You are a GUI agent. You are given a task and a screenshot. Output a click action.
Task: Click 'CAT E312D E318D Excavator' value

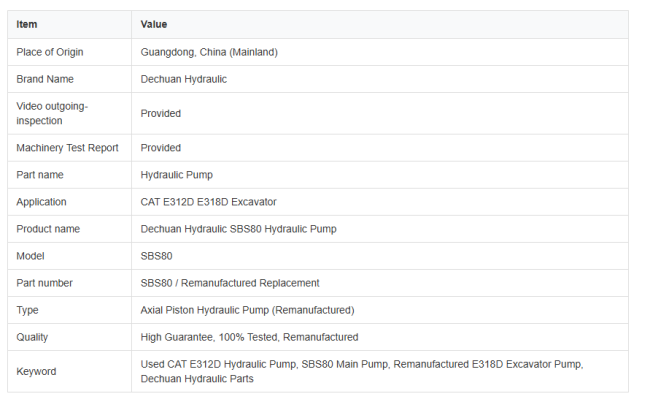(x=209, y=202)
